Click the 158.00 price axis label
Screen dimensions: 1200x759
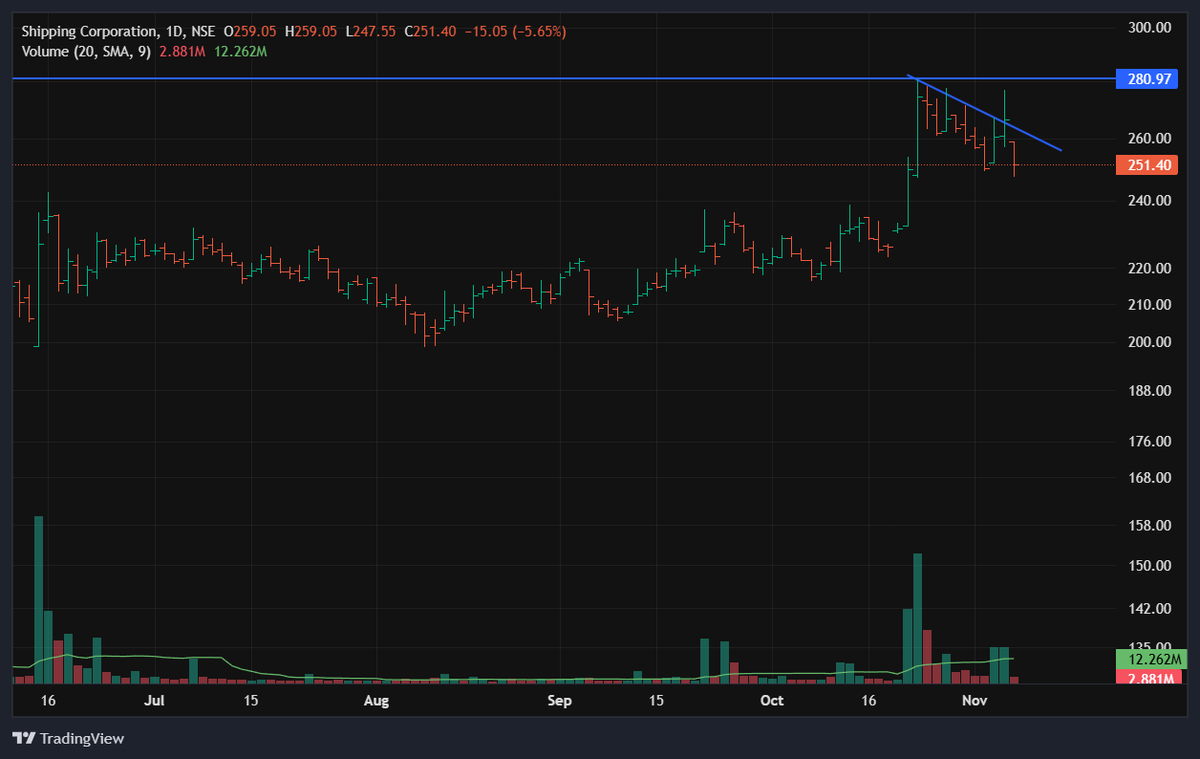click(1148, 525)
